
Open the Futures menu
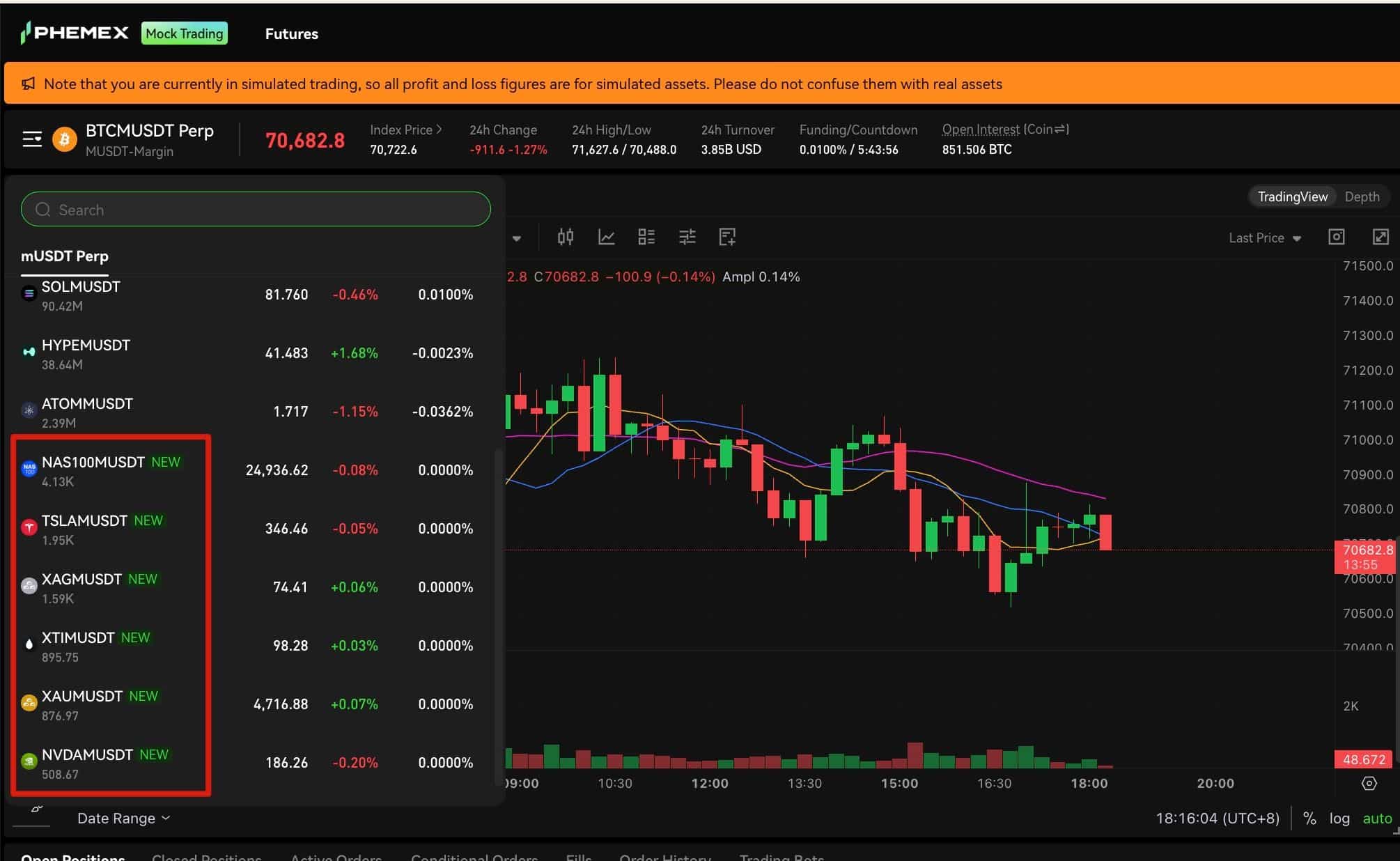tap(291, 34)
